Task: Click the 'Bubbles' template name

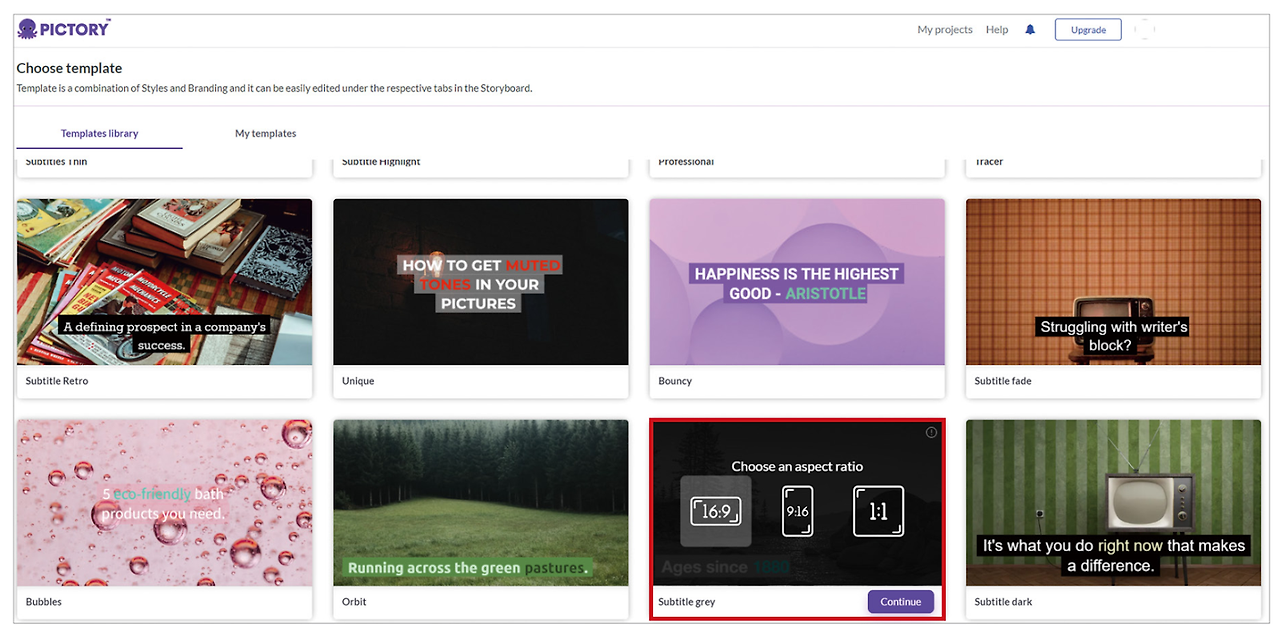Action: click(44, 602)
